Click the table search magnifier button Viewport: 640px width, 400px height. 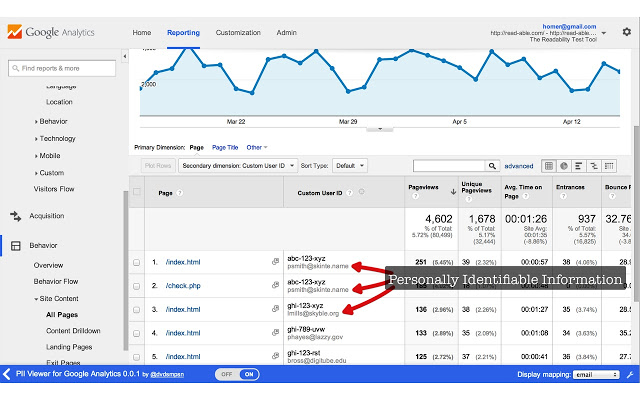492,166
